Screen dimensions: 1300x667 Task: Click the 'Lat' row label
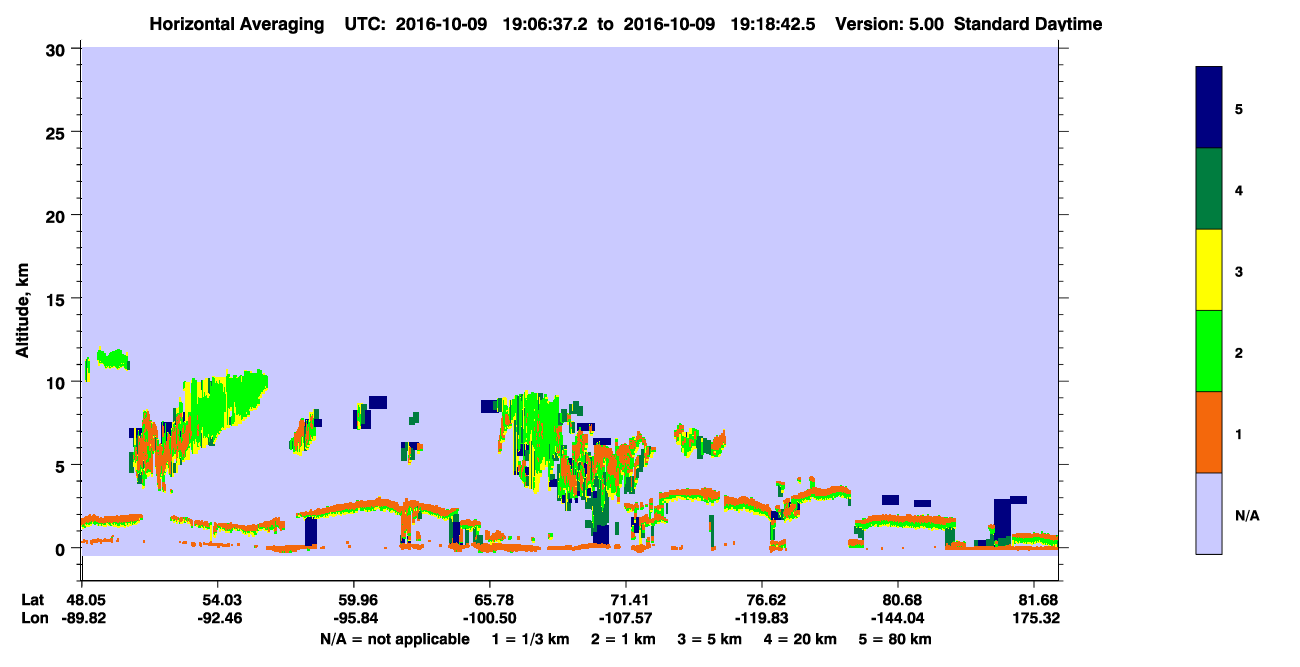tap(33, 600)
